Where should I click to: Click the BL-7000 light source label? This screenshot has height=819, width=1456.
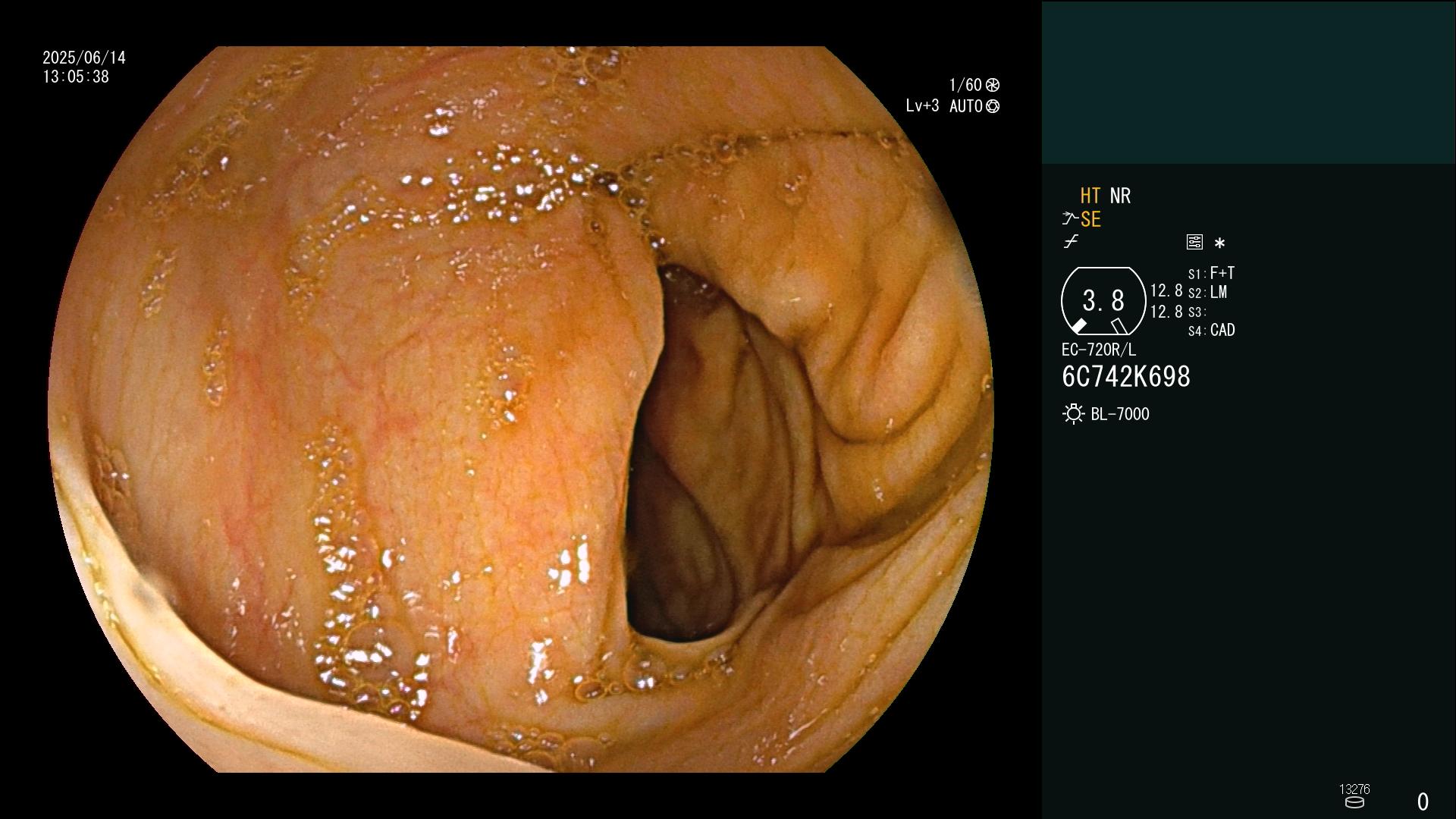click(x=1120, y=414)
